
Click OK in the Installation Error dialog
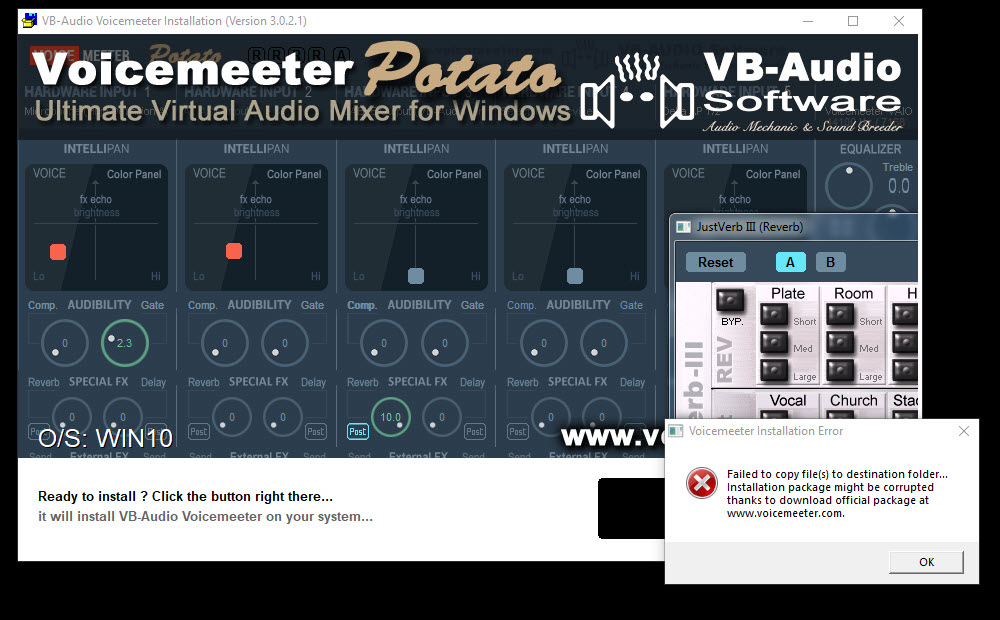[x=926, y=562]
